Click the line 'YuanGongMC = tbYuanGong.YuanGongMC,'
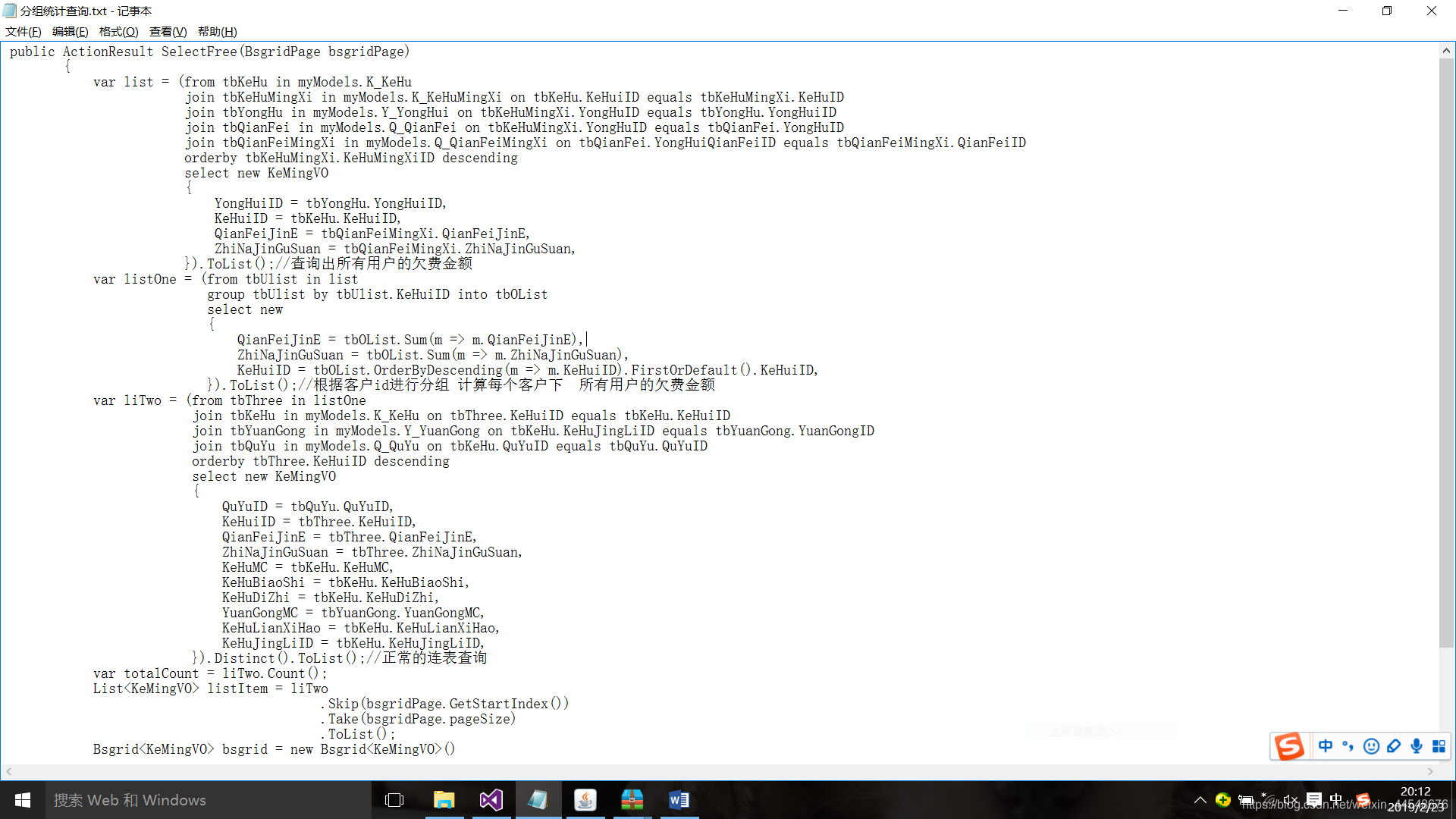Viewport: 1456px width, 819px height. [x=353, y=613]
